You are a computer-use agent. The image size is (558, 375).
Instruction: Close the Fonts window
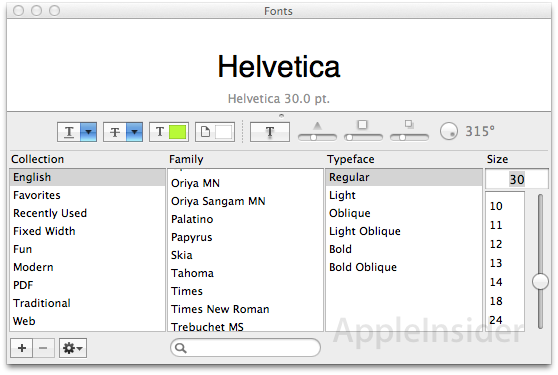(x=19, y=11)
